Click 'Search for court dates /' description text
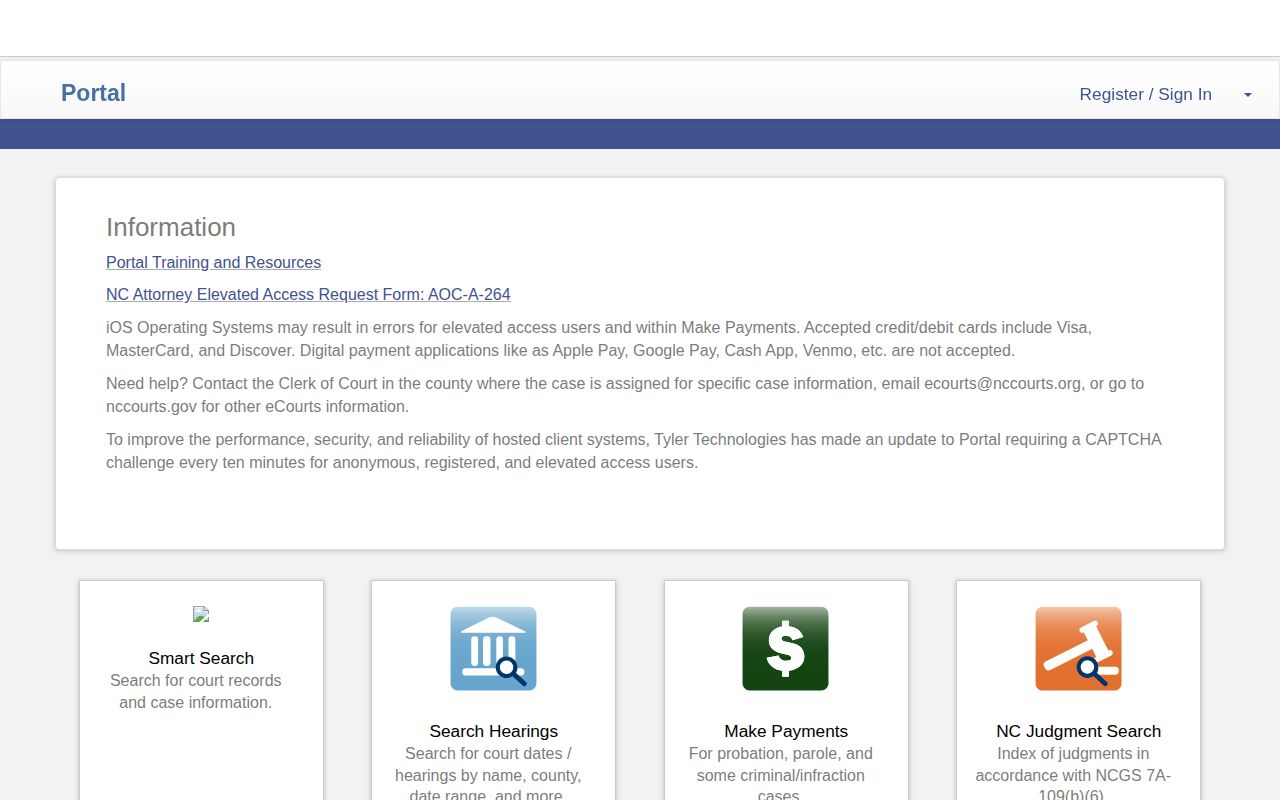1280x800 pixels. 488,753
